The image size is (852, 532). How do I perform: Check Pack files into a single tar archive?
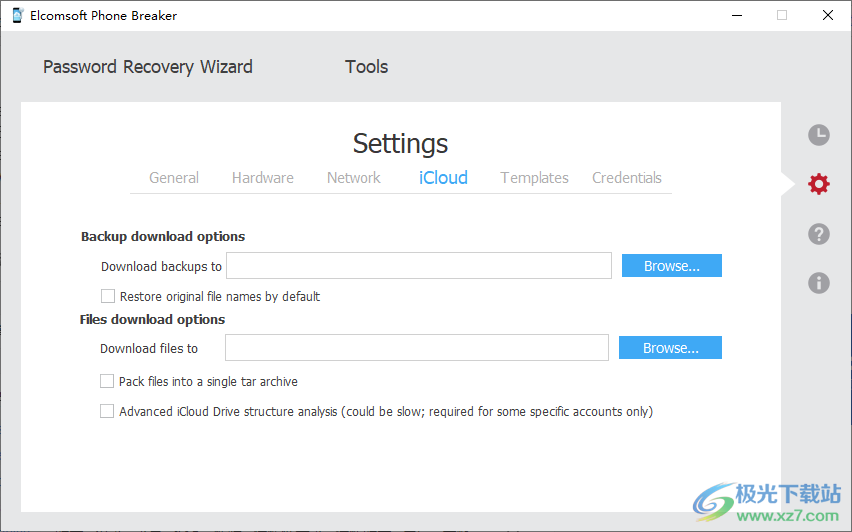point(107,381)
